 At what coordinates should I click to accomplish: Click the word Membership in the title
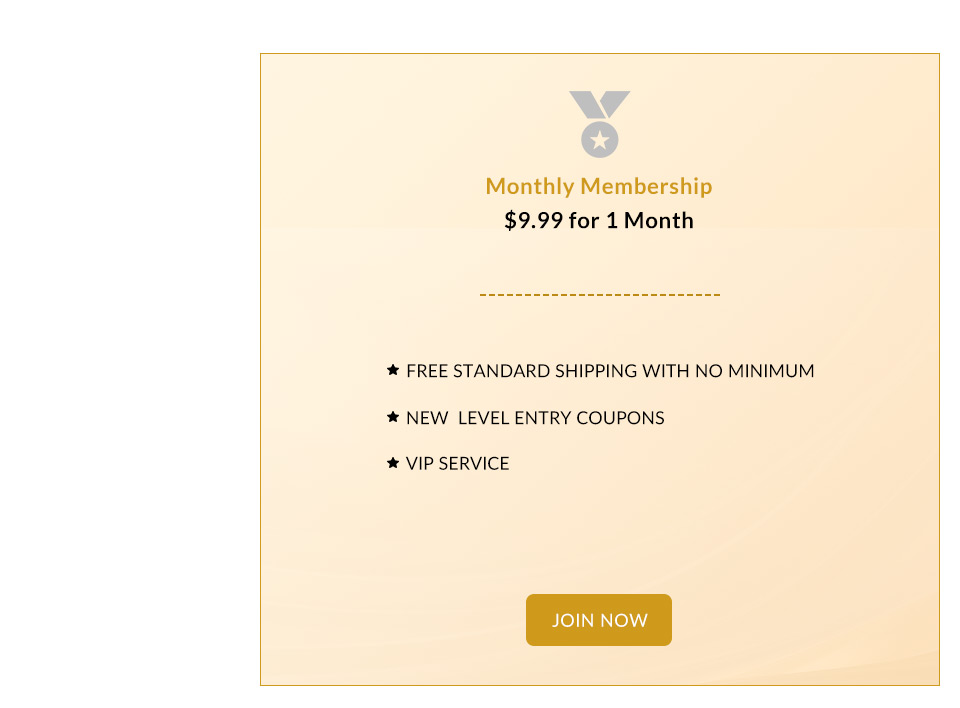pos(647,186)
